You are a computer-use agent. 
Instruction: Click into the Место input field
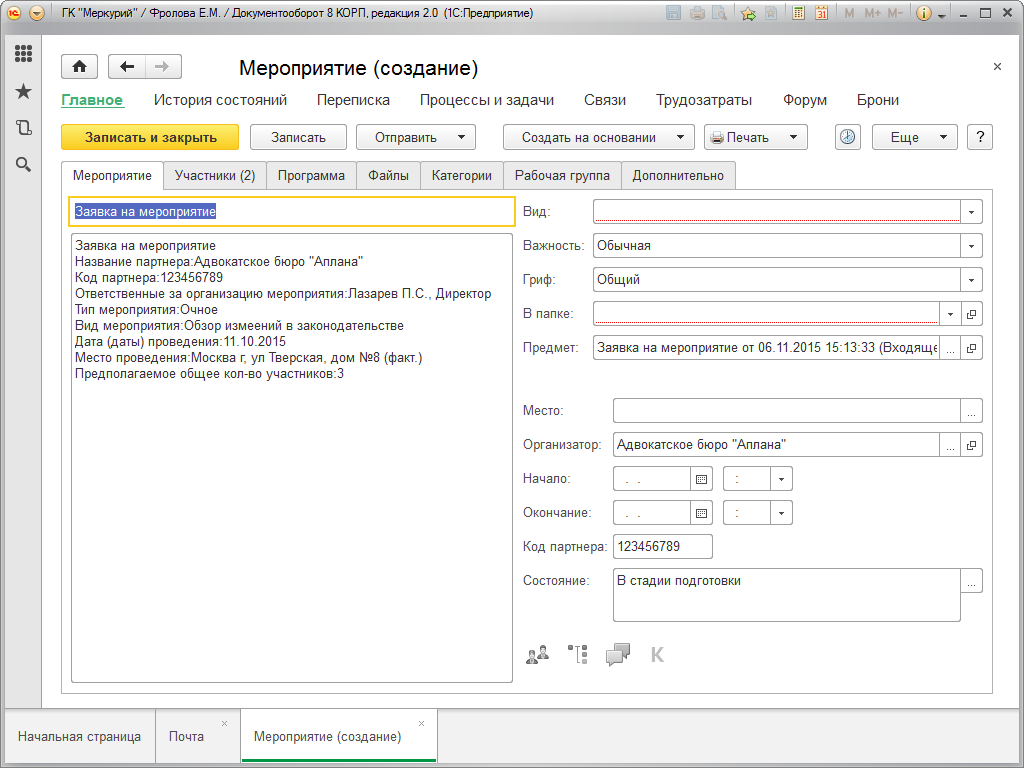point(786,411)
